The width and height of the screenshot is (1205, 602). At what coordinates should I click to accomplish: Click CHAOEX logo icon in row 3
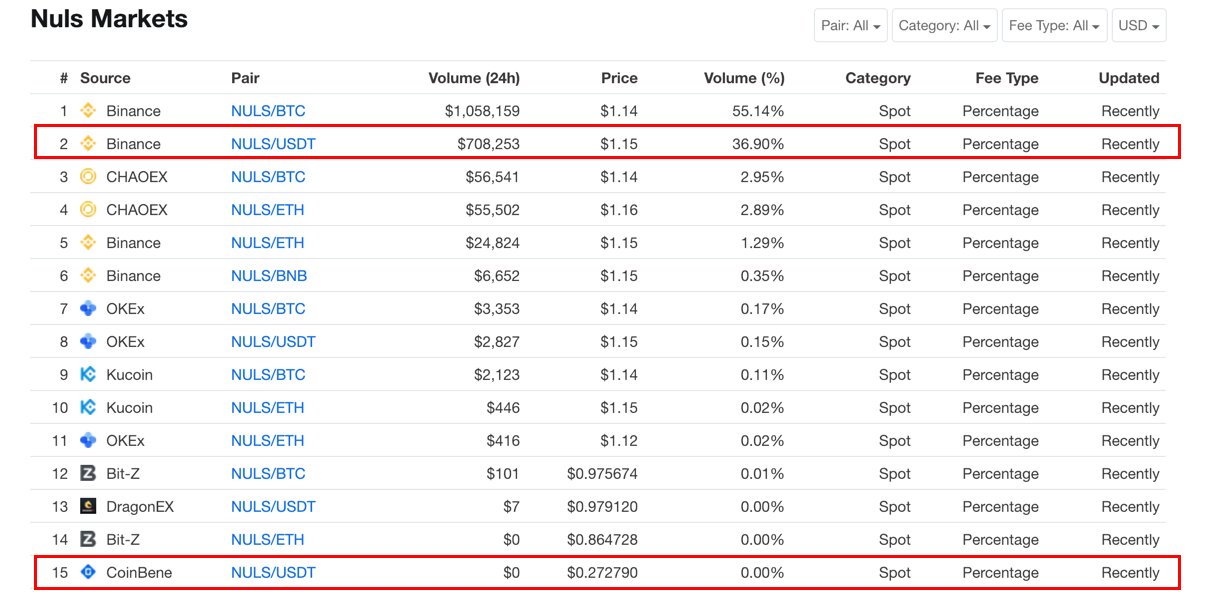(88, 177)
